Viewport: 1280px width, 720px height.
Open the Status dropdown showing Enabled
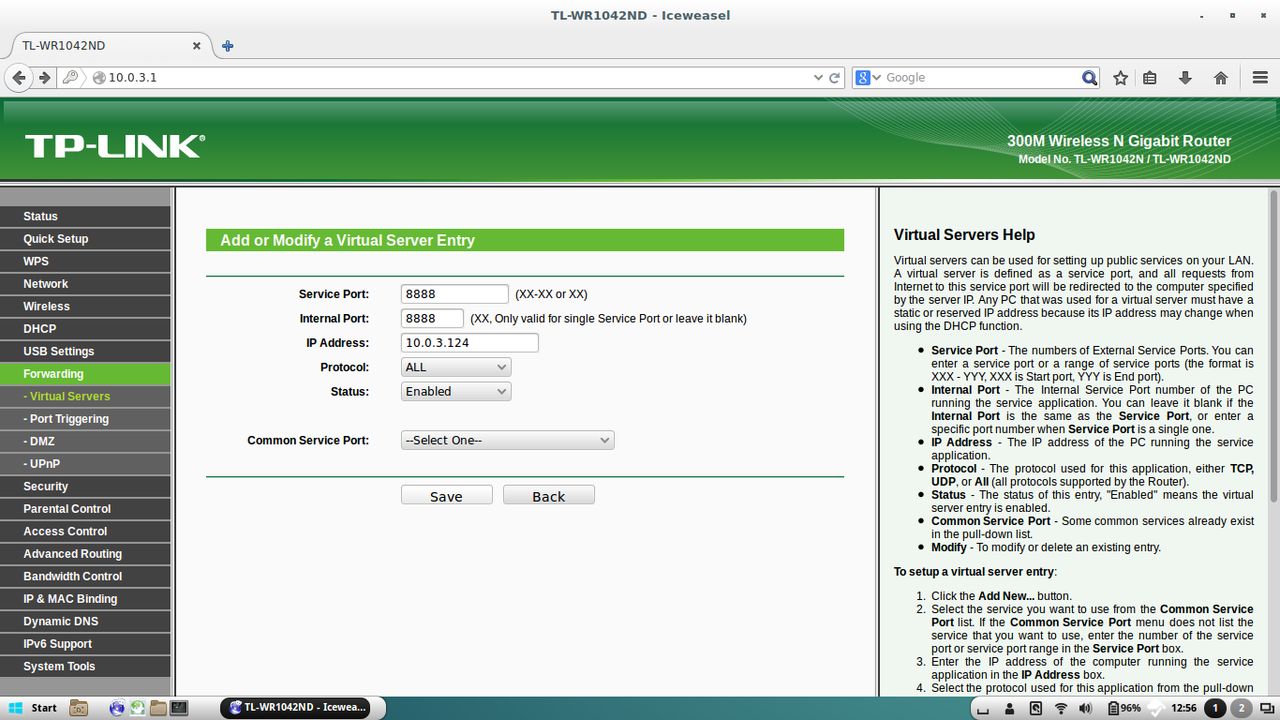[x=456, y=391]
